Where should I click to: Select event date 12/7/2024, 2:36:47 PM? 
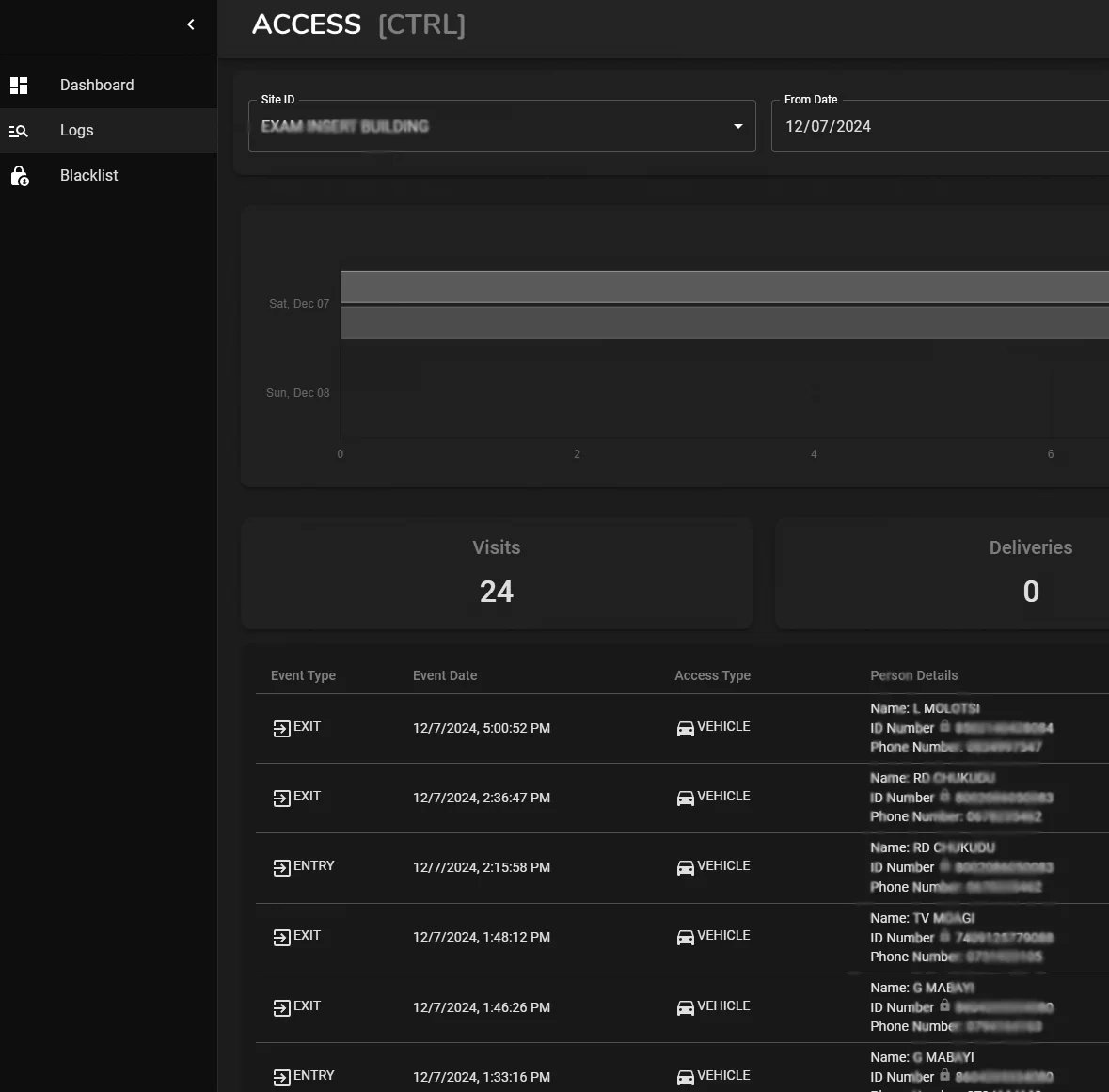tap(482, 798)
